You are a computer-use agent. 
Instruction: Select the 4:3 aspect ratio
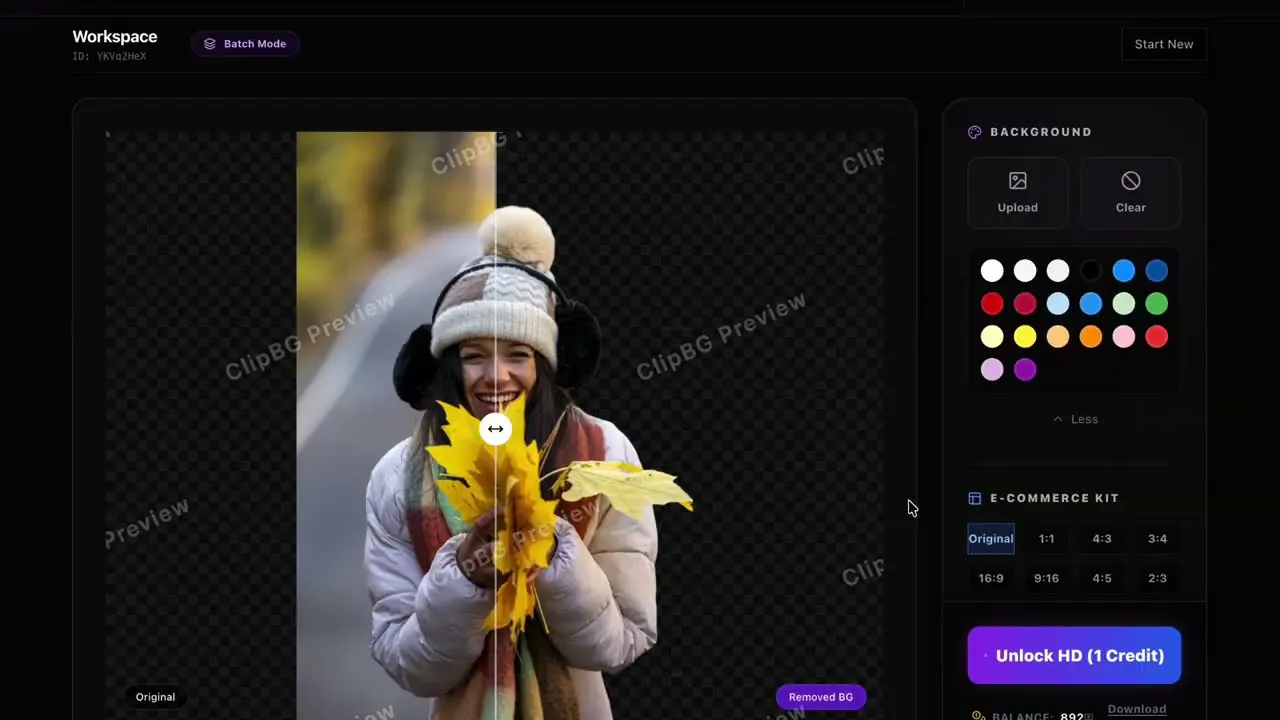(x=1102, y=539)
